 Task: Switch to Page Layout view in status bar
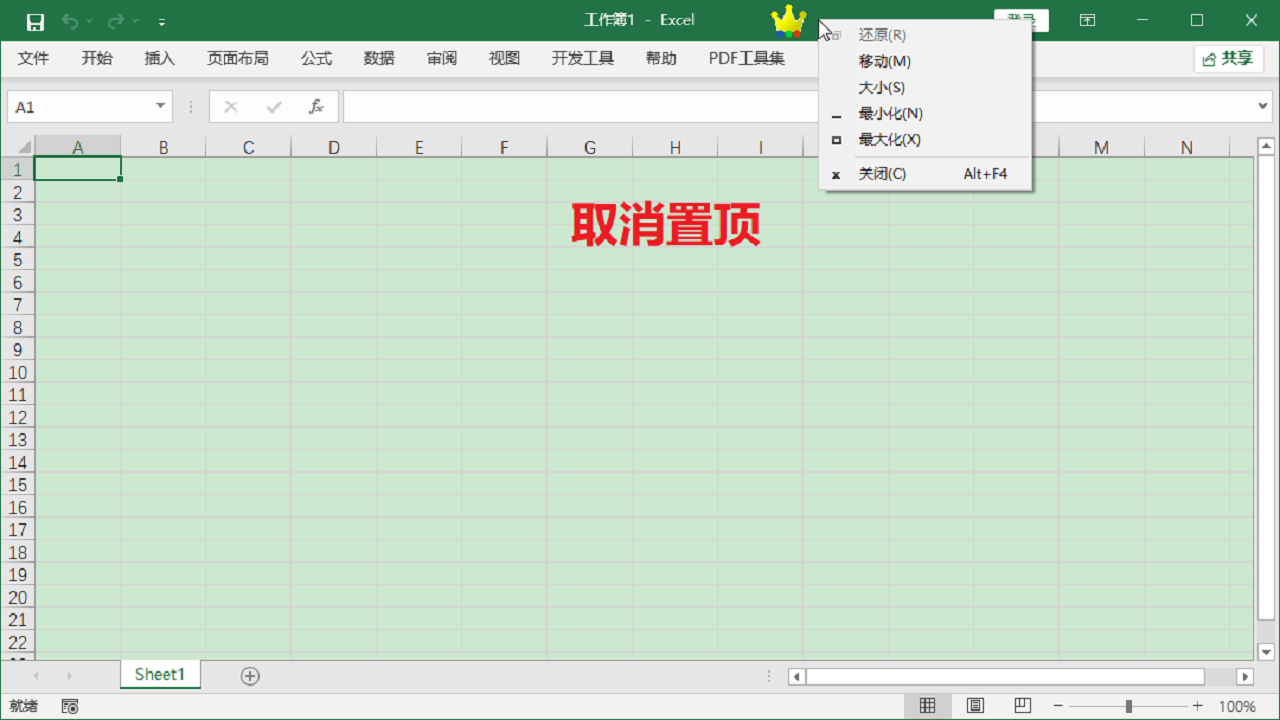[x=975, y=706]
